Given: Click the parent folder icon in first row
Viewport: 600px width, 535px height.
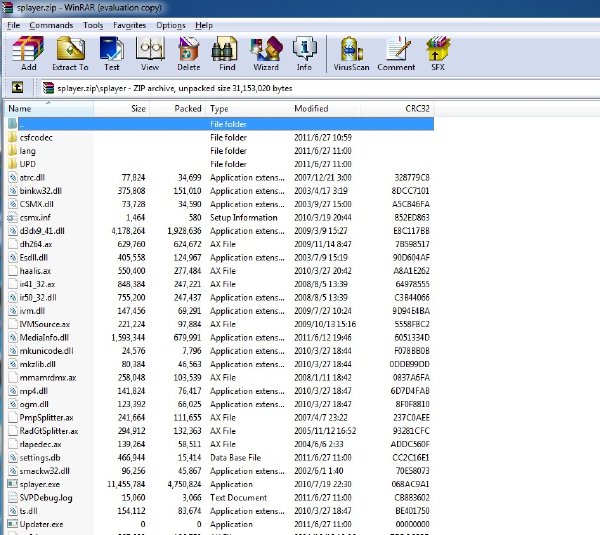Looking at the screenshot, I should click(x=13, y=124).
